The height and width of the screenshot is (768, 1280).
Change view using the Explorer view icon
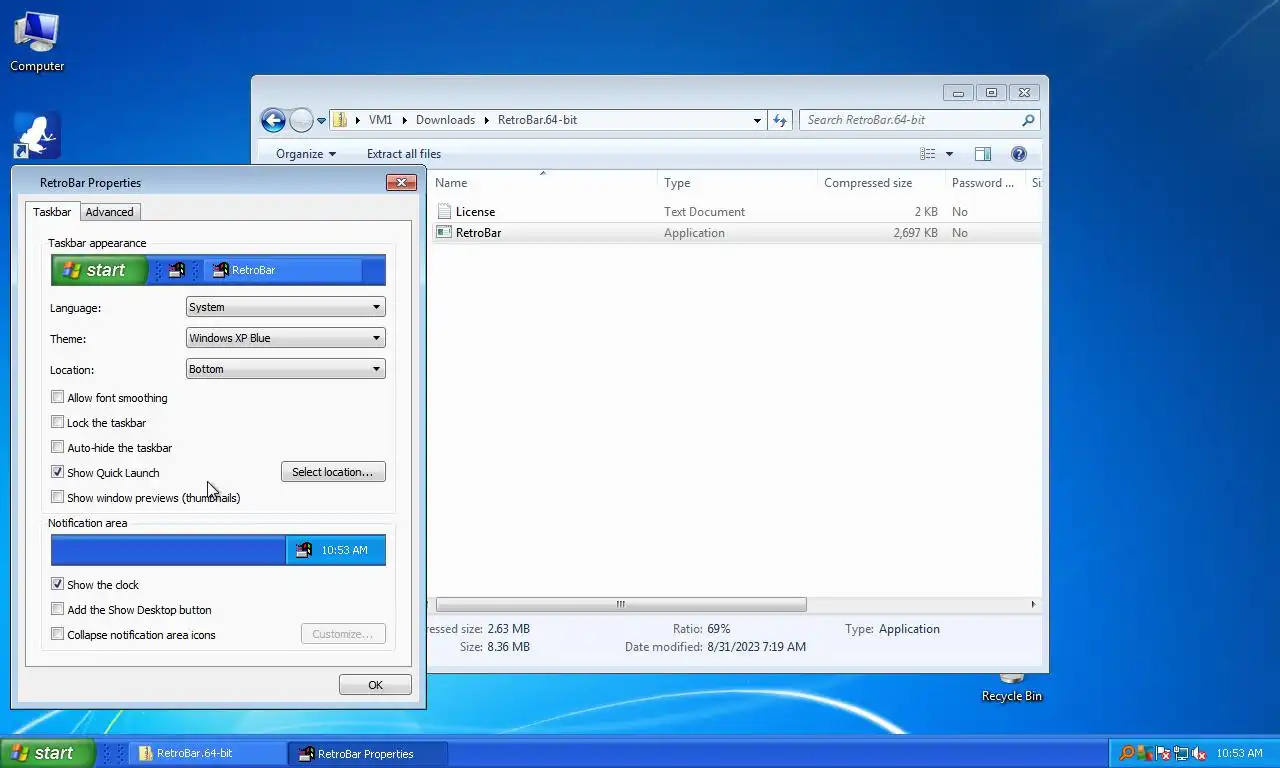pyautogui.click(x=928, y=154)
